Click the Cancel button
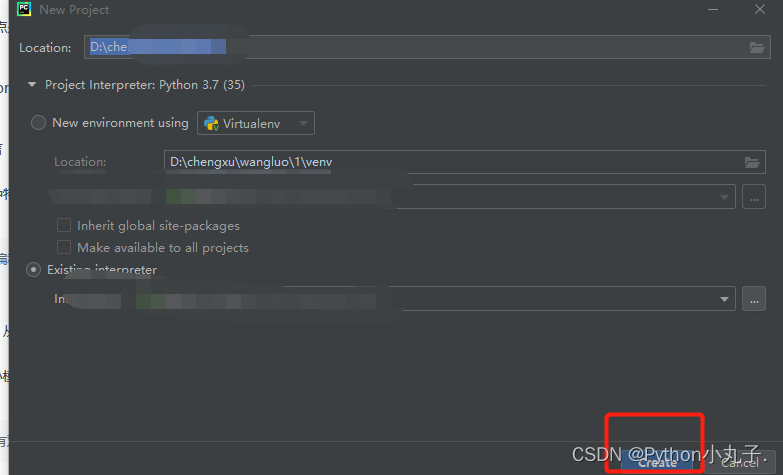783x475 pixels. tap(740, 464)
